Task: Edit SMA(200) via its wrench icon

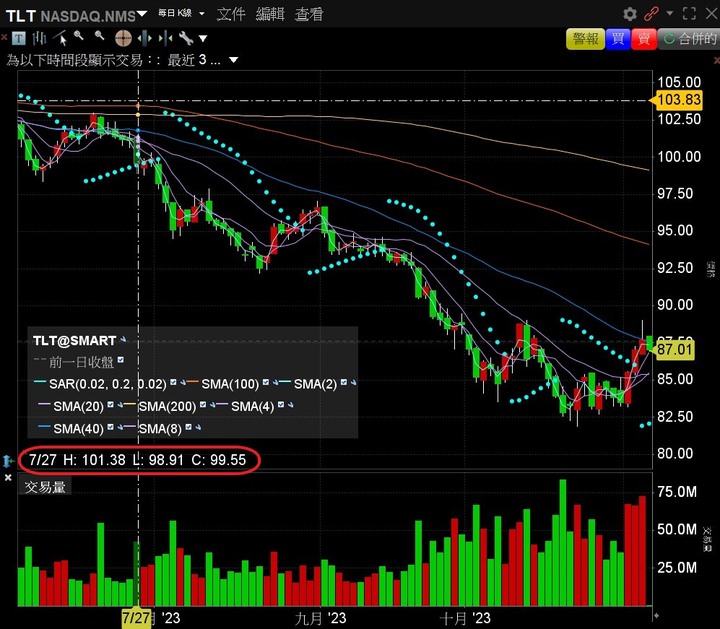Action: pos(212,405)
